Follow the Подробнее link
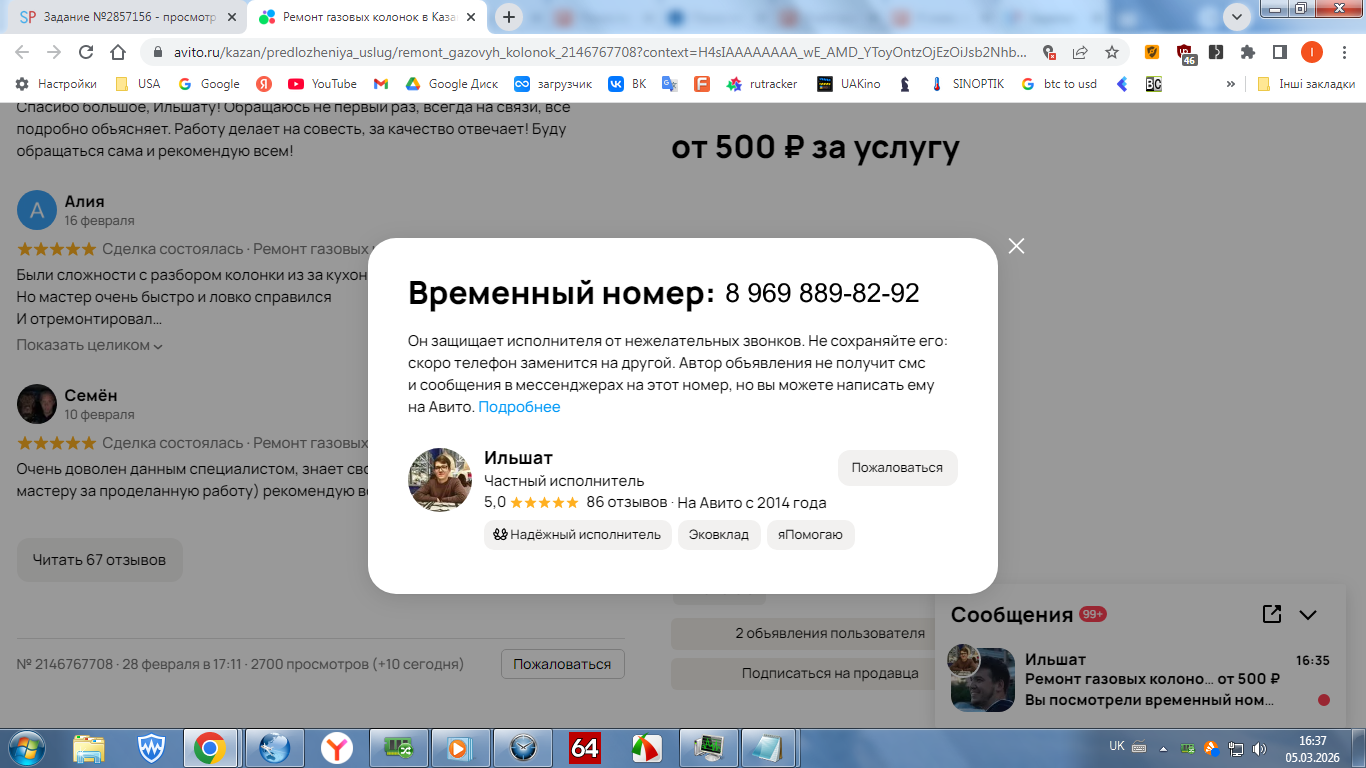This screenshot has height=768, width=1366. click(519, 407)
